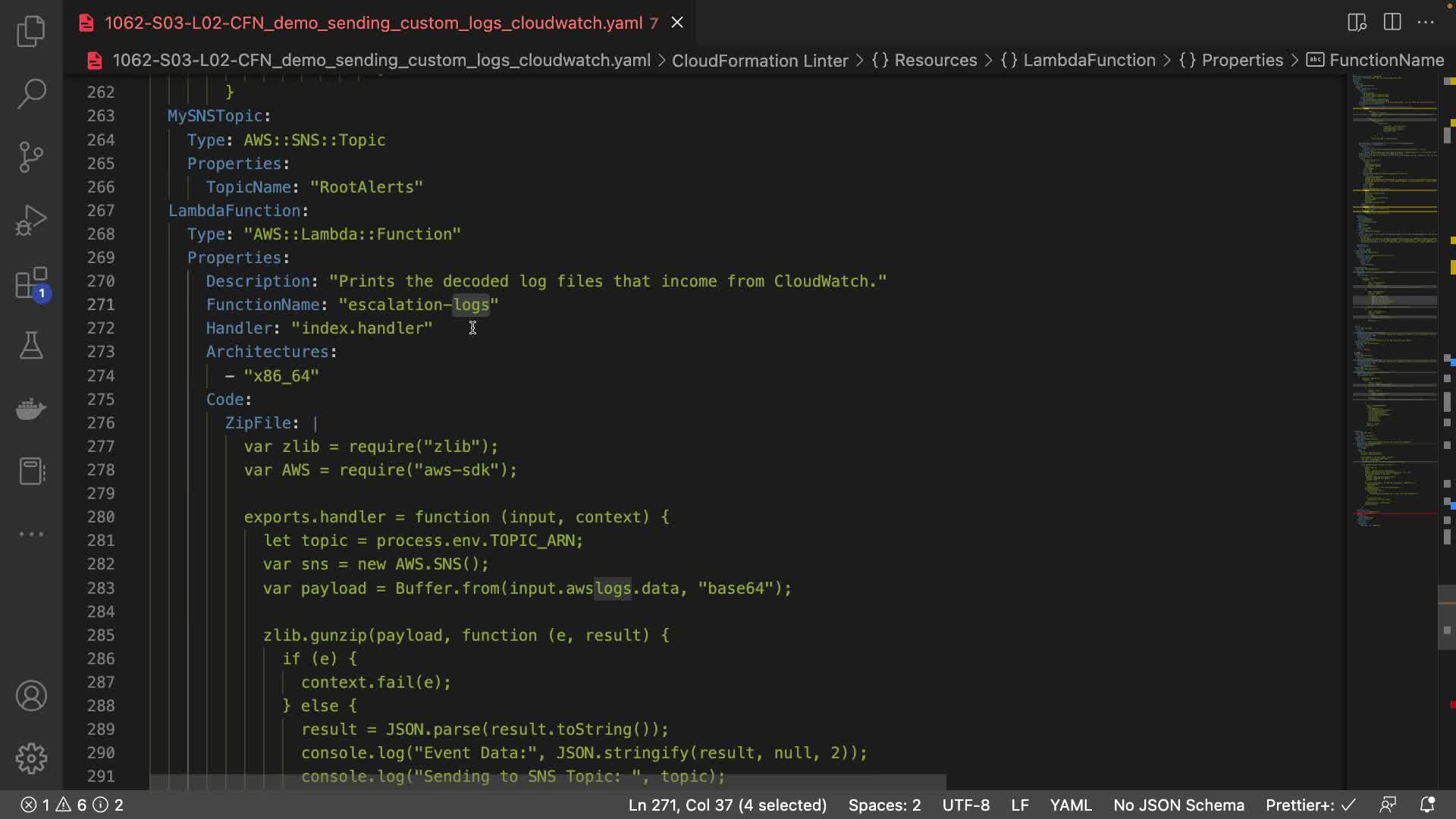Open the Search view in activity bar
The width and height of the screenshot is (1456, 819).
coord(31,94)
